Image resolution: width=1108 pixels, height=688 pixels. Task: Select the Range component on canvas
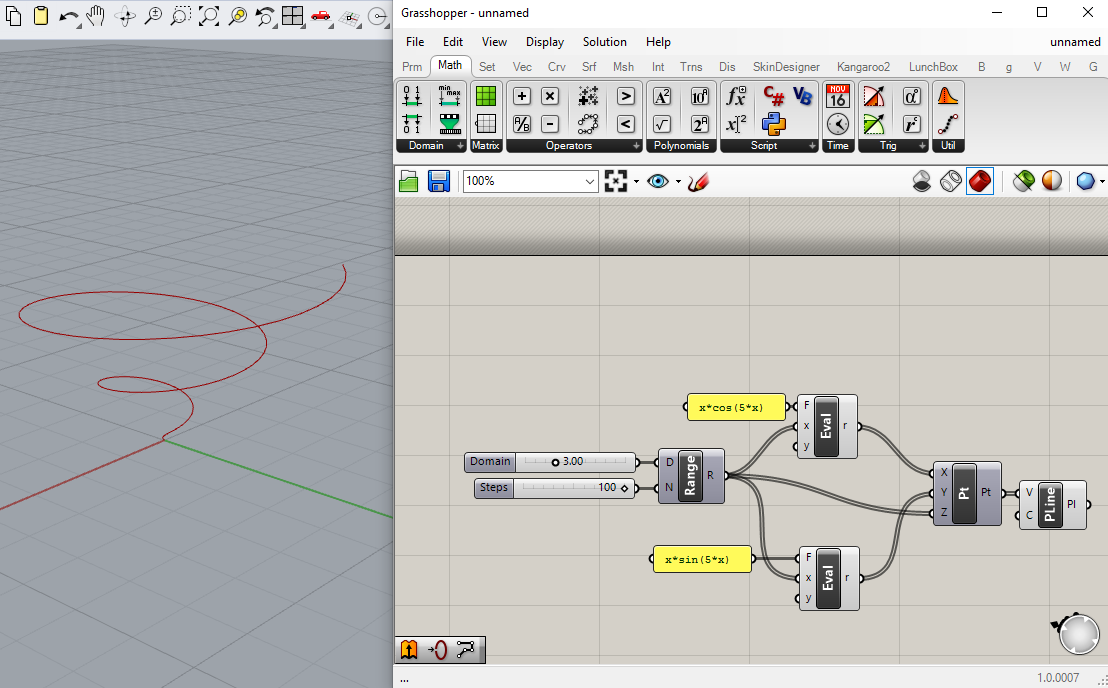point(690,475)
